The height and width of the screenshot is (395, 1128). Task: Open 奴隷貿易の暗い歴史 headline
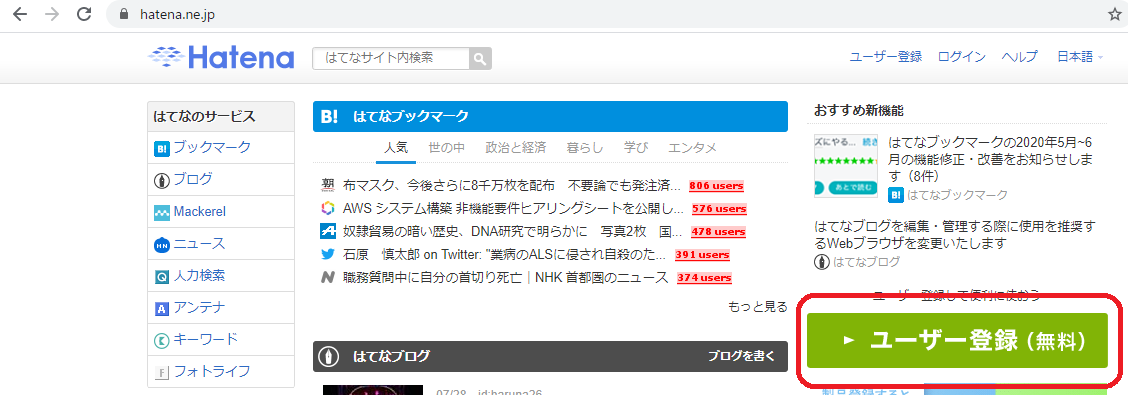coord(513,232)
